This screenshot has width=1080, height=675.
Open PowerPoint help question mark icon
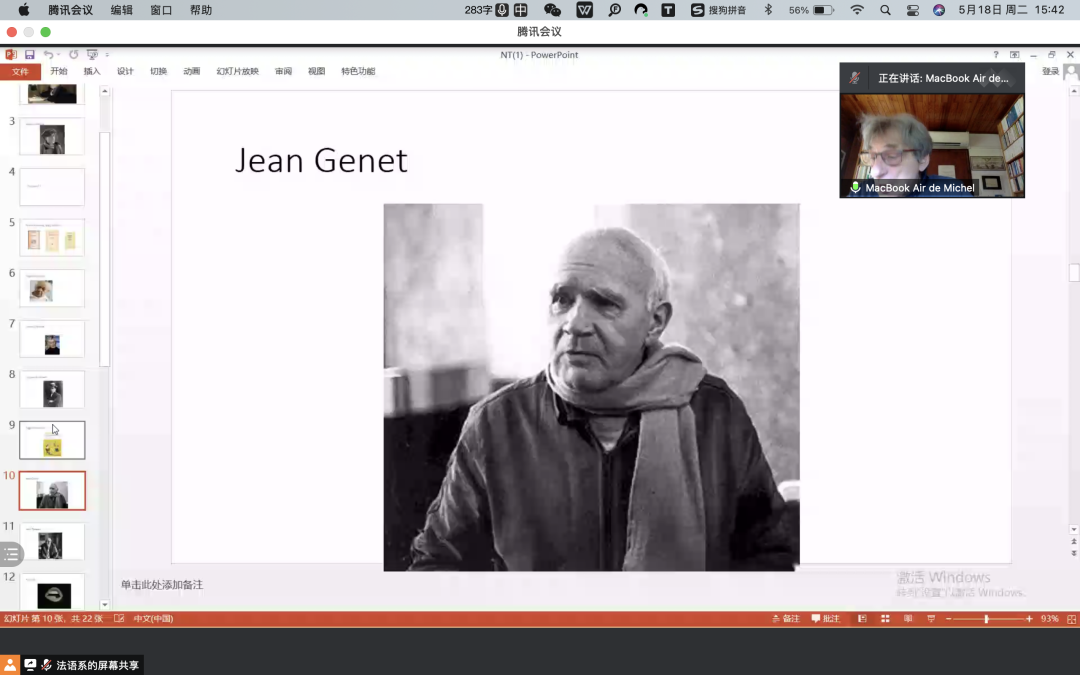[995, 55]
